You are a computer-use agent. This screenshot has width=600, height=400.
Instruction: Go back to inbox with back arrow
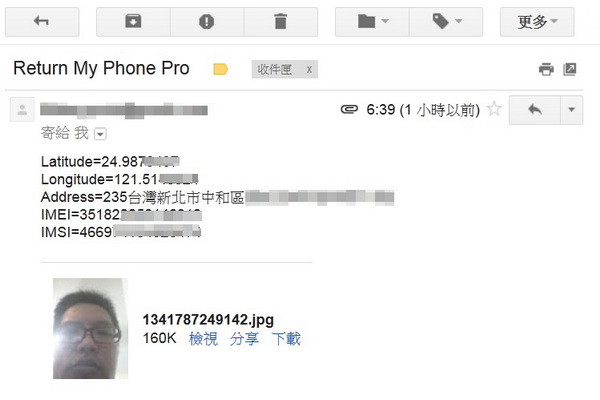click(42, 21)
